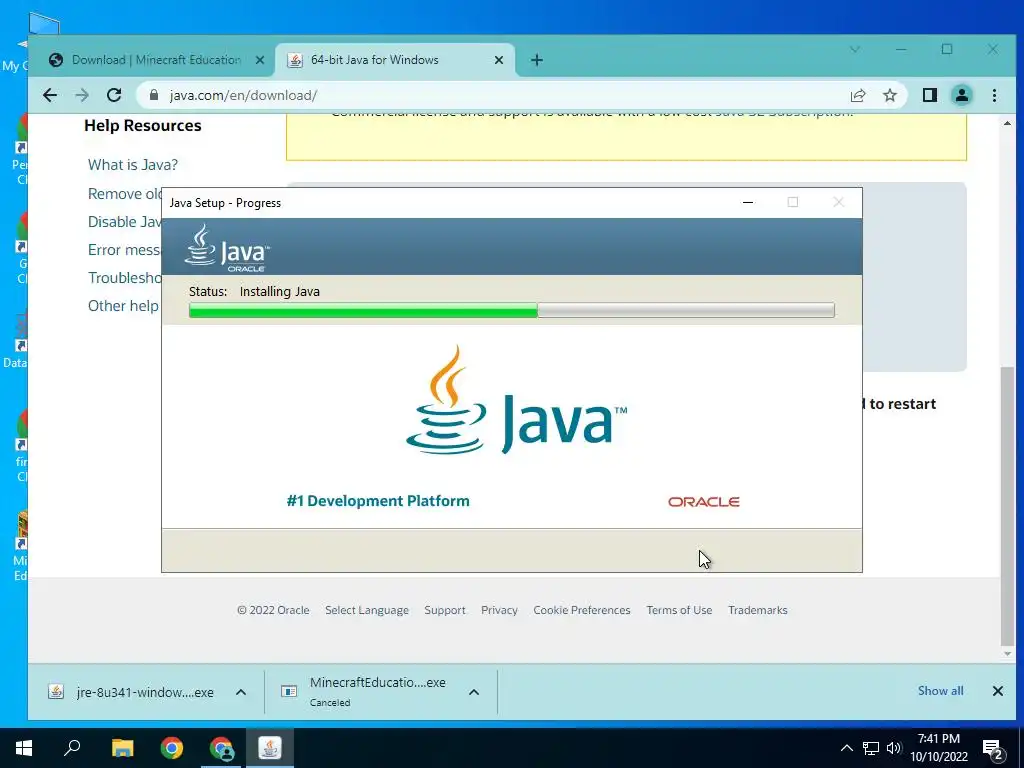Open Chrome side panel
The image size is (1024, 768).
tap(930, 95)
